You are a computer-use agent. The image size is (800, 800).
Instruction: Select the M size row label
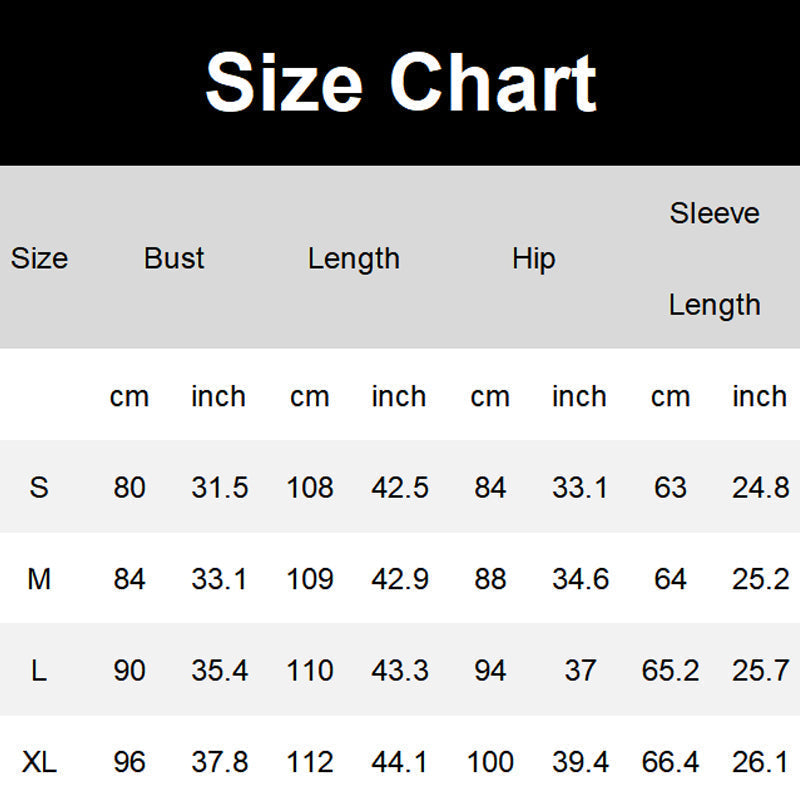point(39,579)
